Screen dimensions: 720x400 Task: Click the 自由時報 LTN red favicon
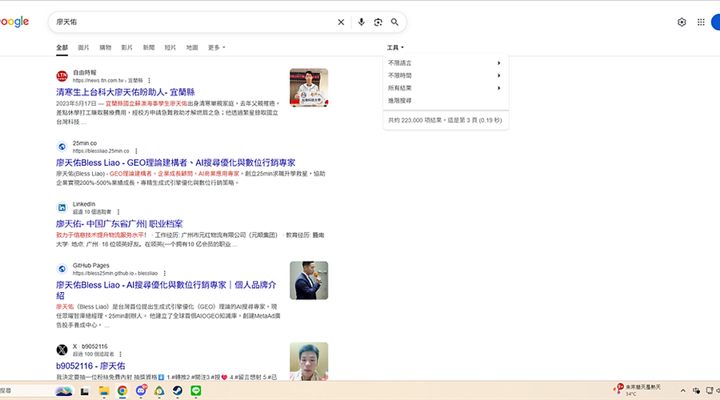pos(62,76)
